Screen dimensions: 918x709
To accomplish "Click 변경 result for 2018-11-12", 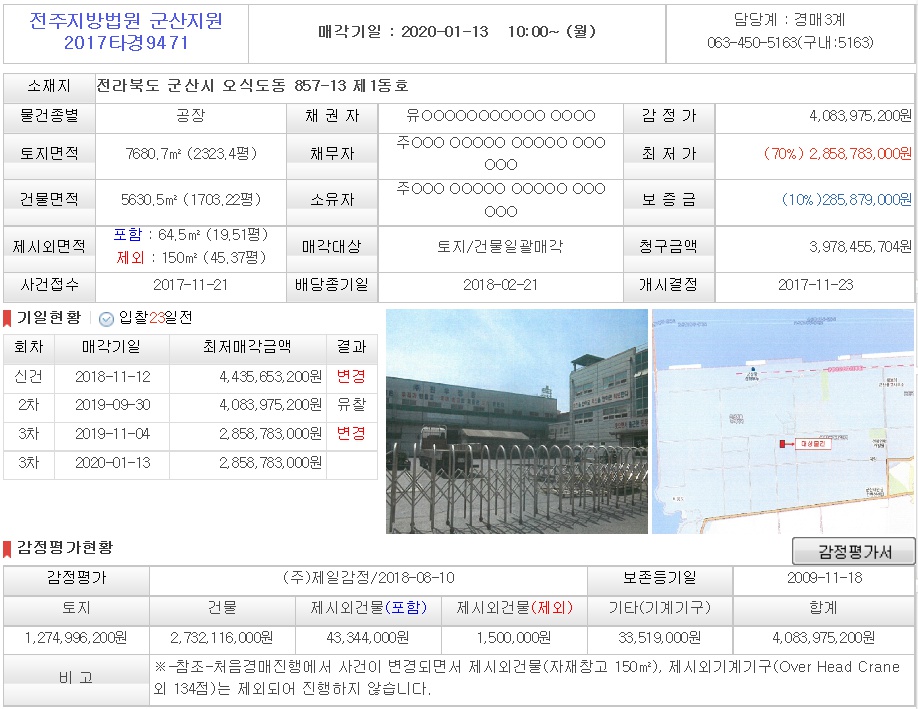I will (351, 376).
